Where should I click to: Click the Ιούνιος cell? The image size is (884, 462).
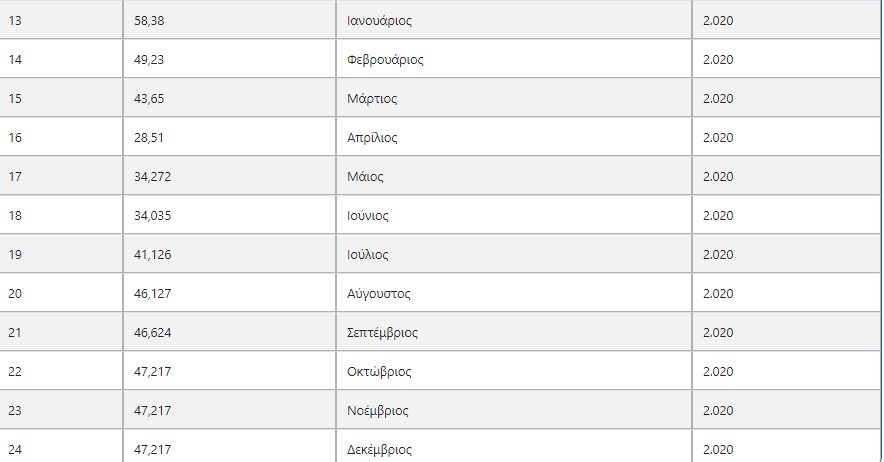[514, 215]
